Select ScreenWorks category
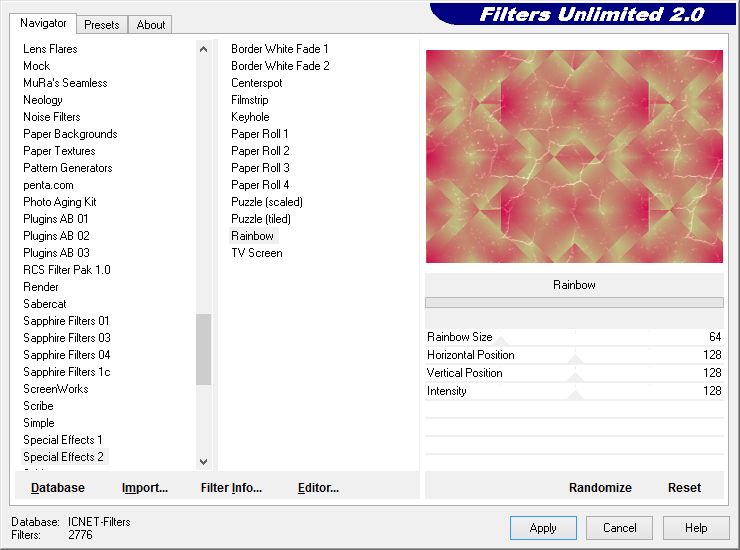The width and height of the screenshot is (740, 550). click(56, 389)
